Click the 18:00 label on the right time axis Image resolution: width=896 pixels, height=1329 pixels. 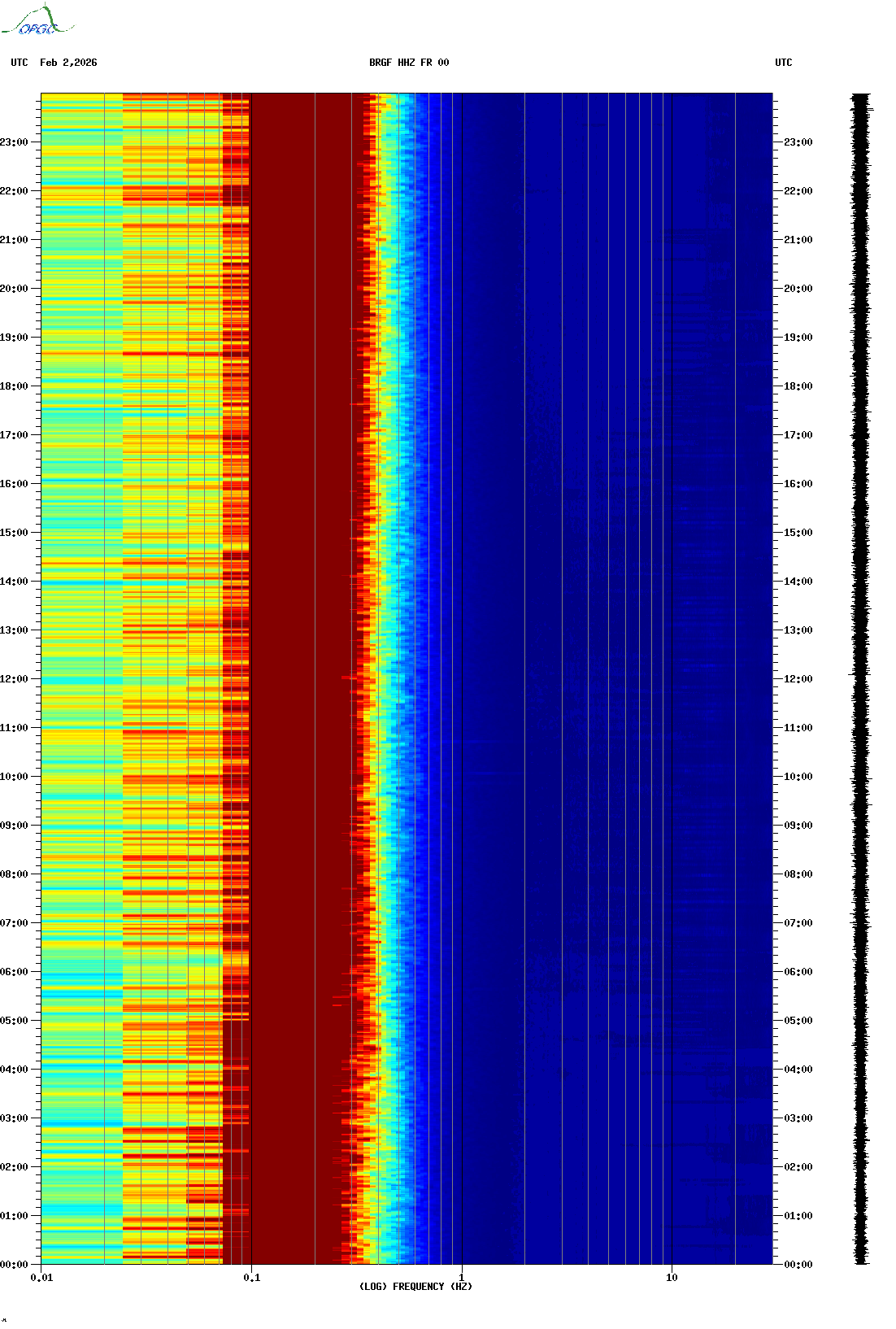pos(798,386)
